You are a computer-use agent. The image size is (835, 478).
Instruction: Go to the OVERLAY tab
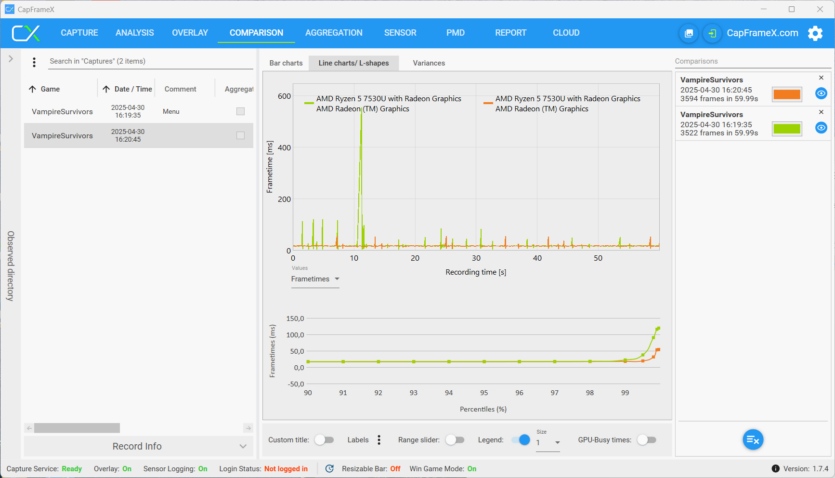pos(190,33)
